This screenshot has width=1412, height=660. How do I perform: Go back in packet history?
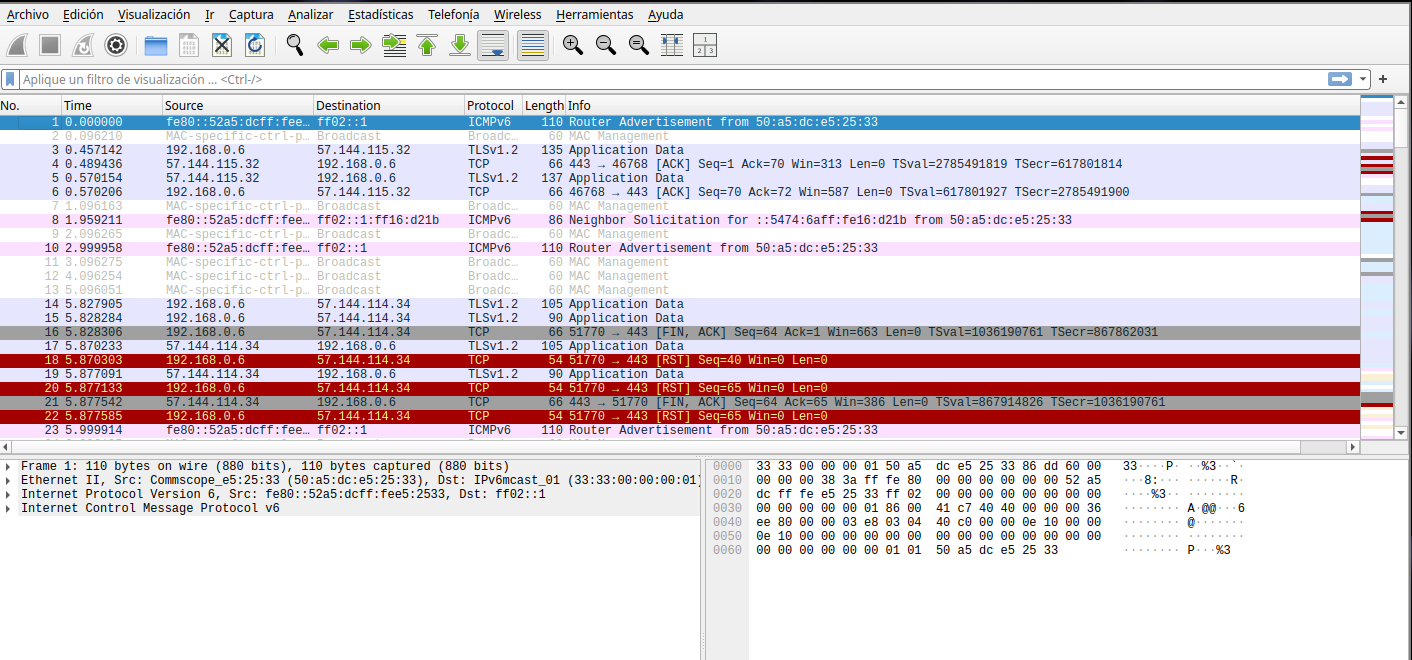(328, 45)
